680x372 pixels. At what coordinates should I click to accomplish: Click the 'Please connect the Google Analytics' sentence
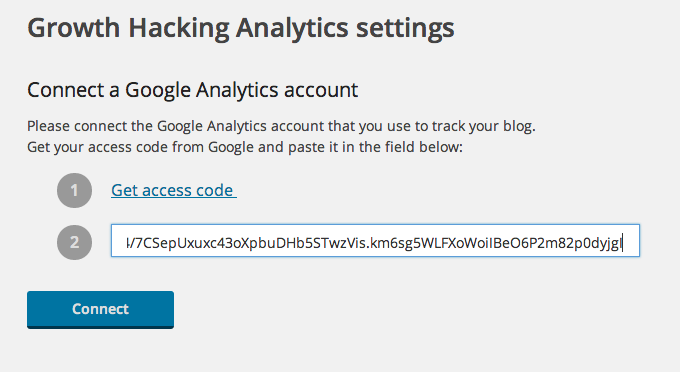(x=281, y=126)
